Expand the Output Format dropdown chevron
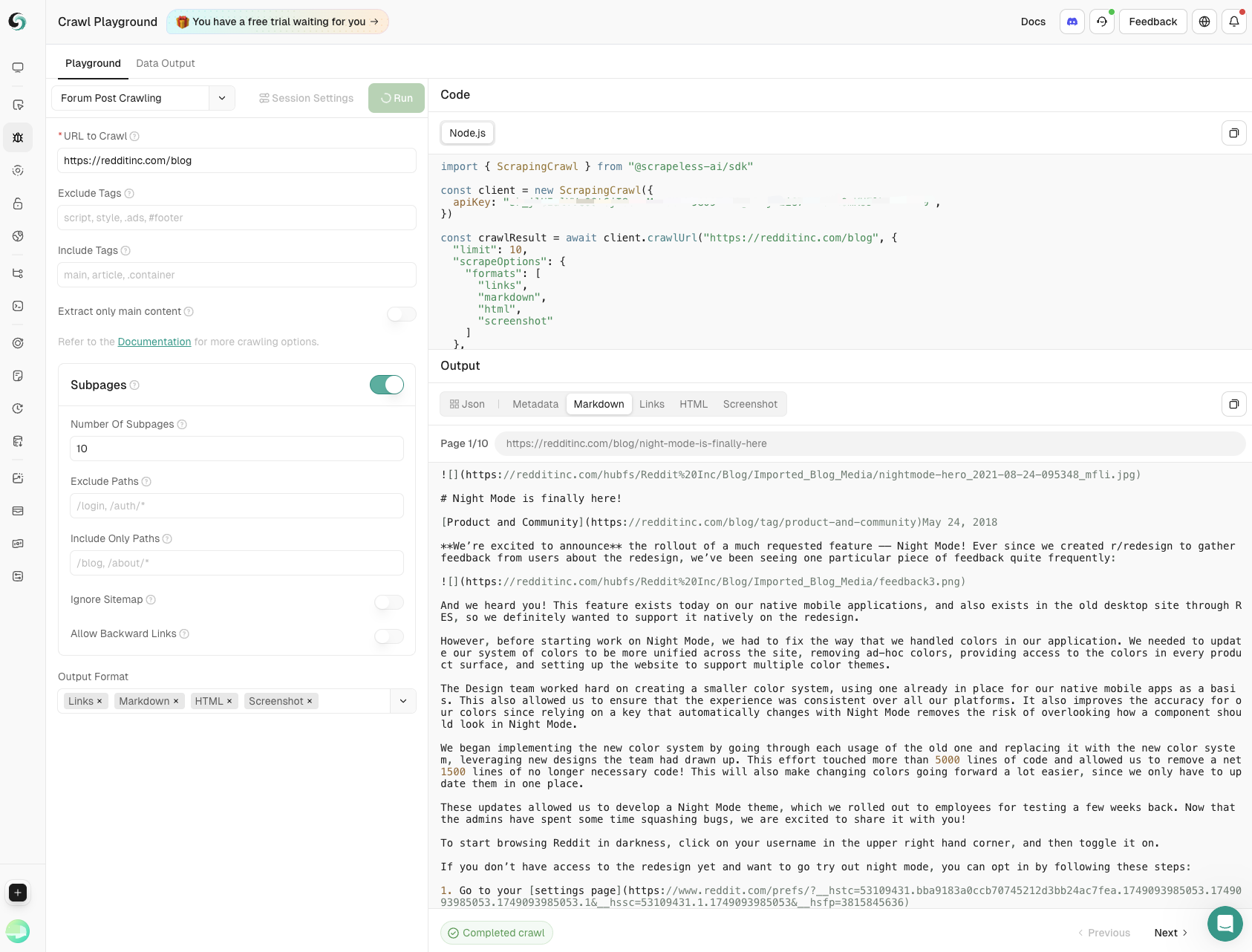 coord(403,701)
